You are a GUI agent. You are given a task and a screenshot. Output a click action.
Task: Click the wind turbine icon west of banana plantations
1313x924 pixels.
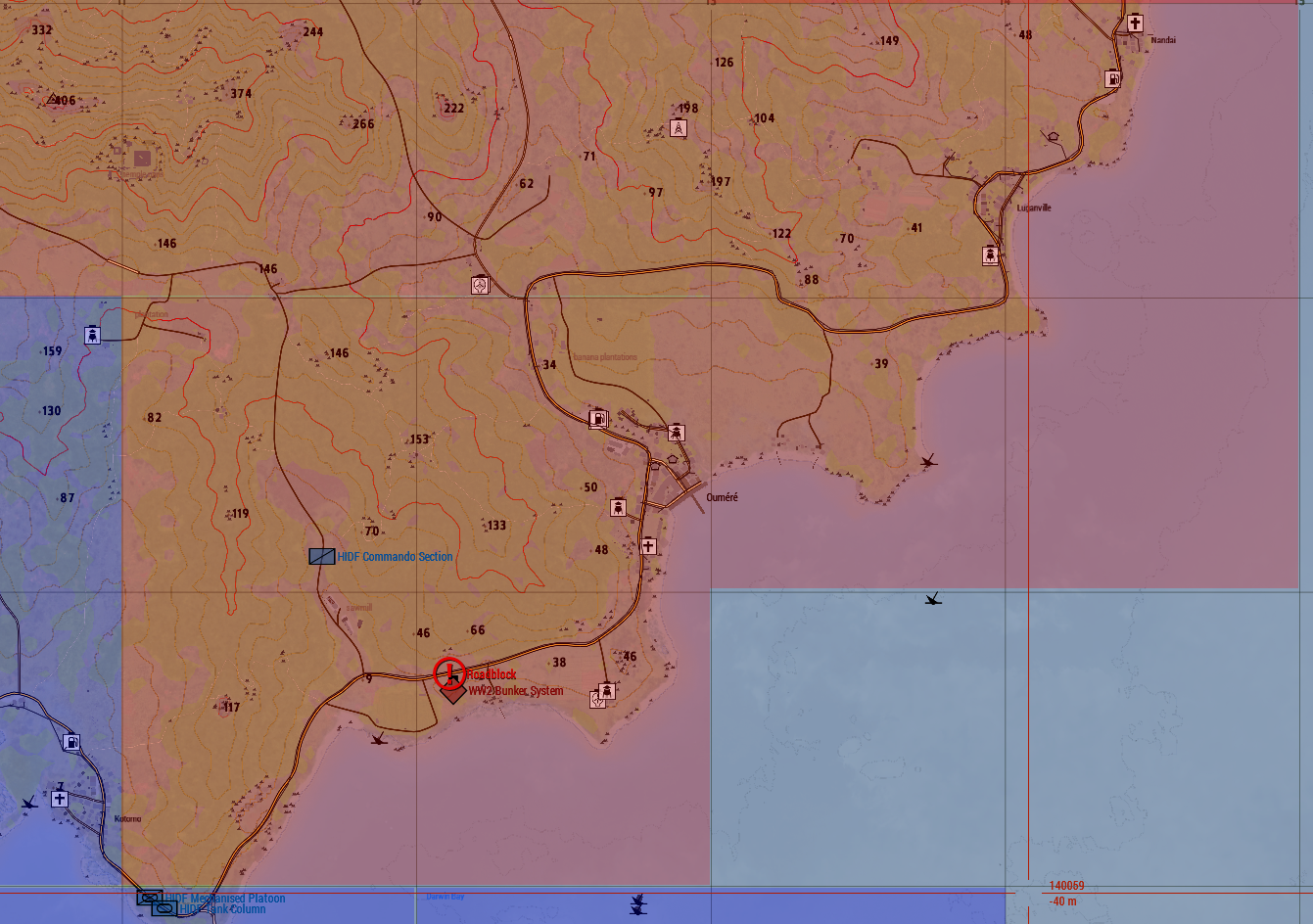click(480, 285)
